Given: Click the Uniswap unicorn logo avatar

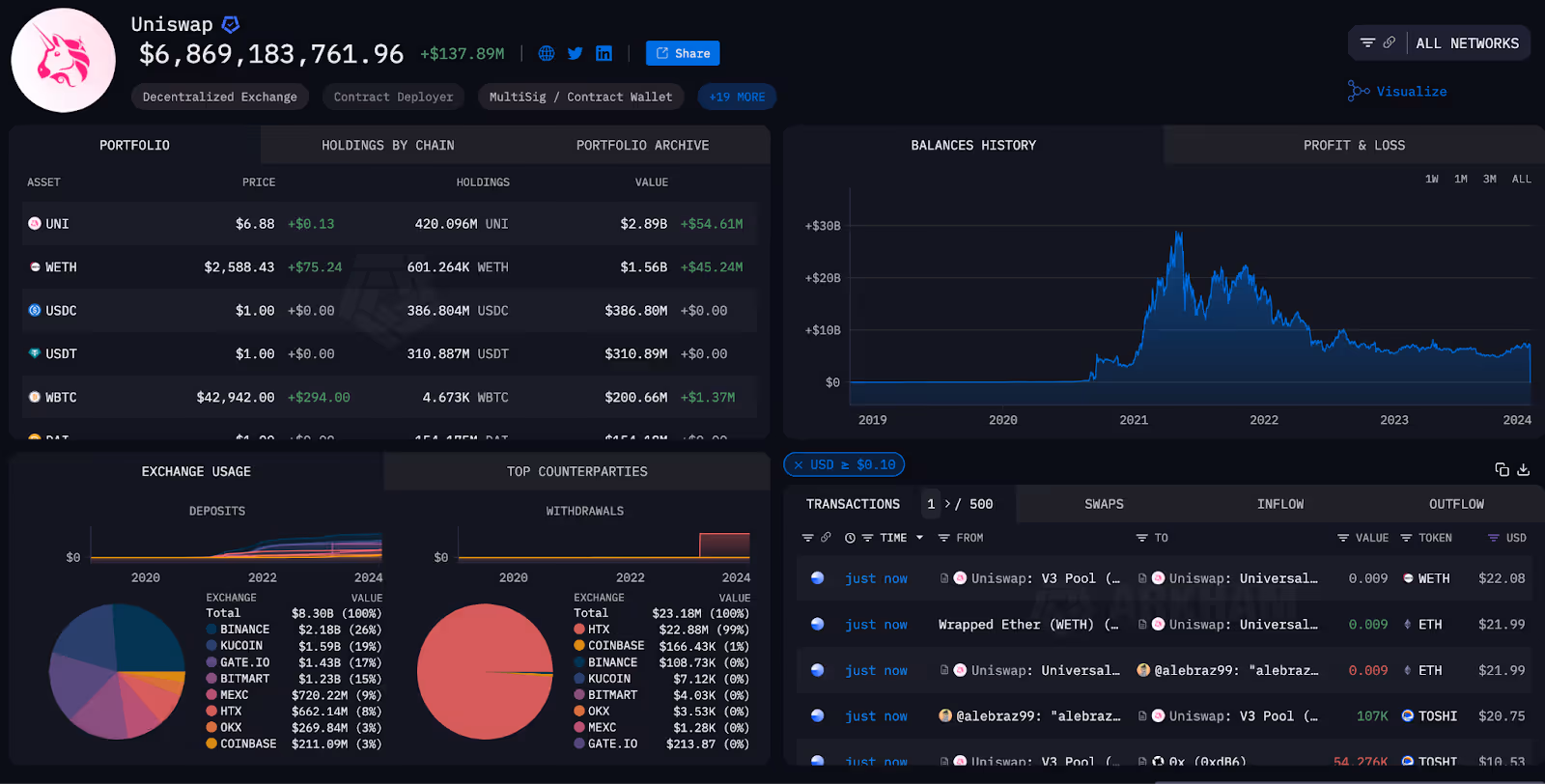Looking at the screenshot, I should [x=64, y=60].
